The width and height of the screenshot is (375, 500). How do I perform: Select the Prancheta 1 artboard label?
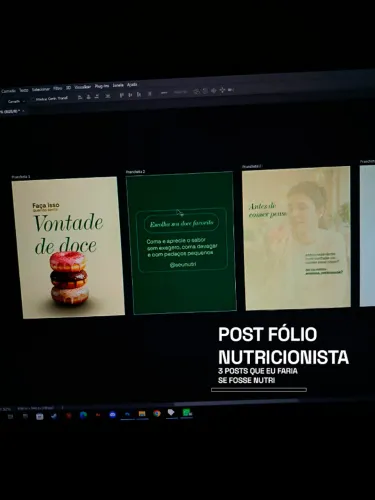[x=21, y=177]
